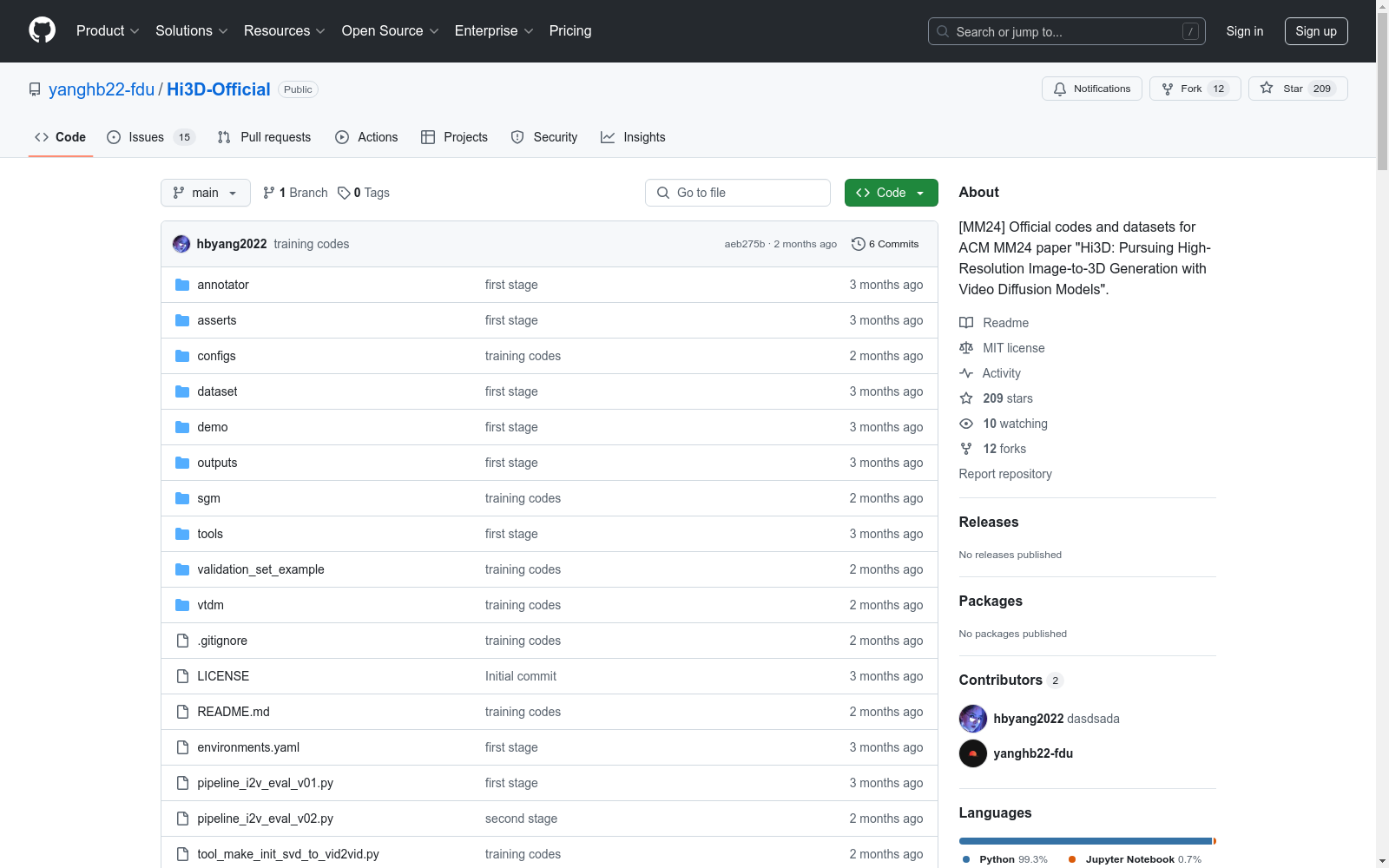The height and width of the screenshot is (868, 1389).
Task: Click the GitHub logo icon
Action: coord(42,30)
